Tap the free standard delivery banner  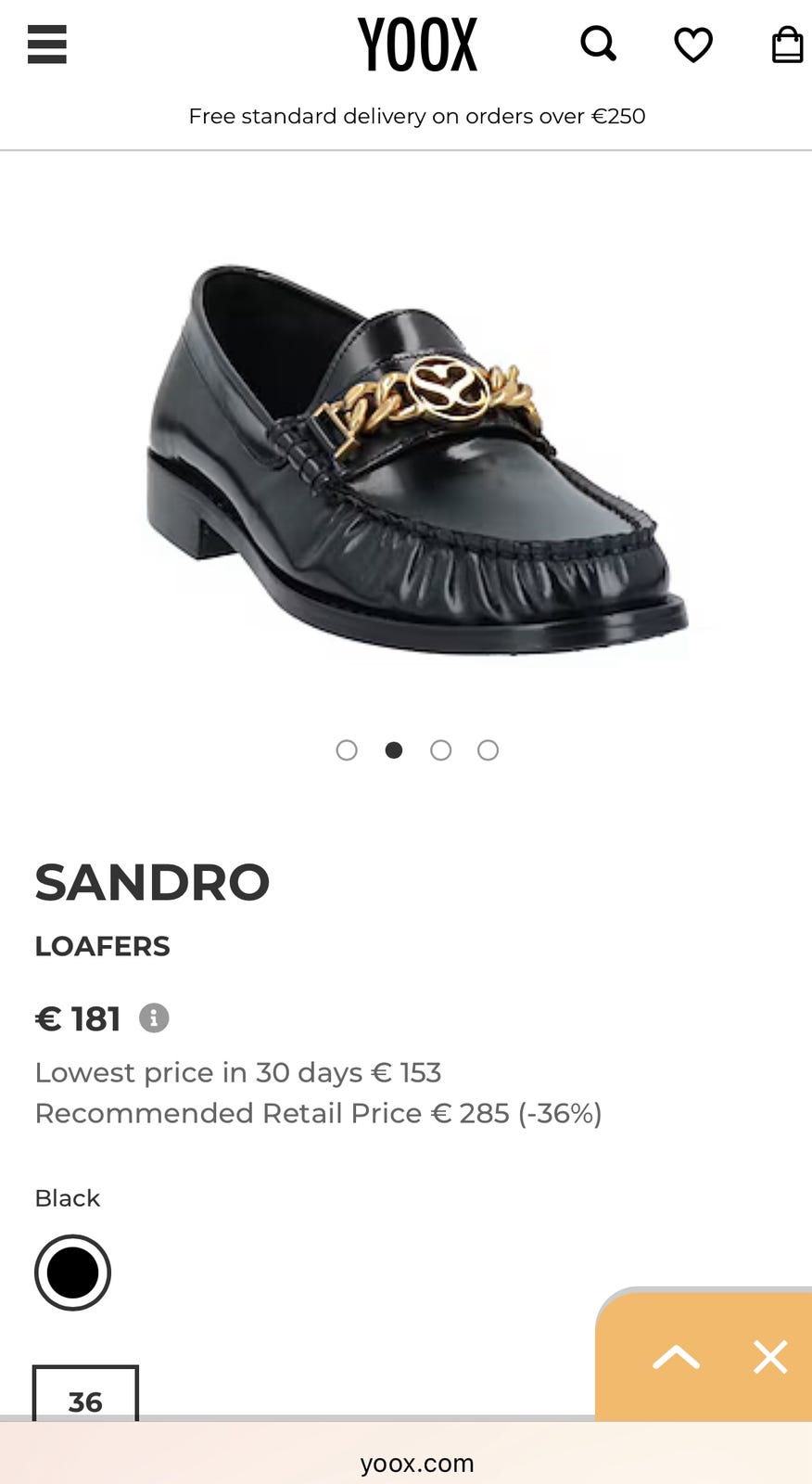[x=417, y=116]
